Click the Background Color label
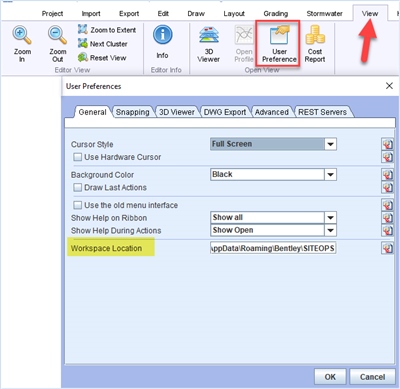Screen dimensions: 400x389 coord(102,175)
